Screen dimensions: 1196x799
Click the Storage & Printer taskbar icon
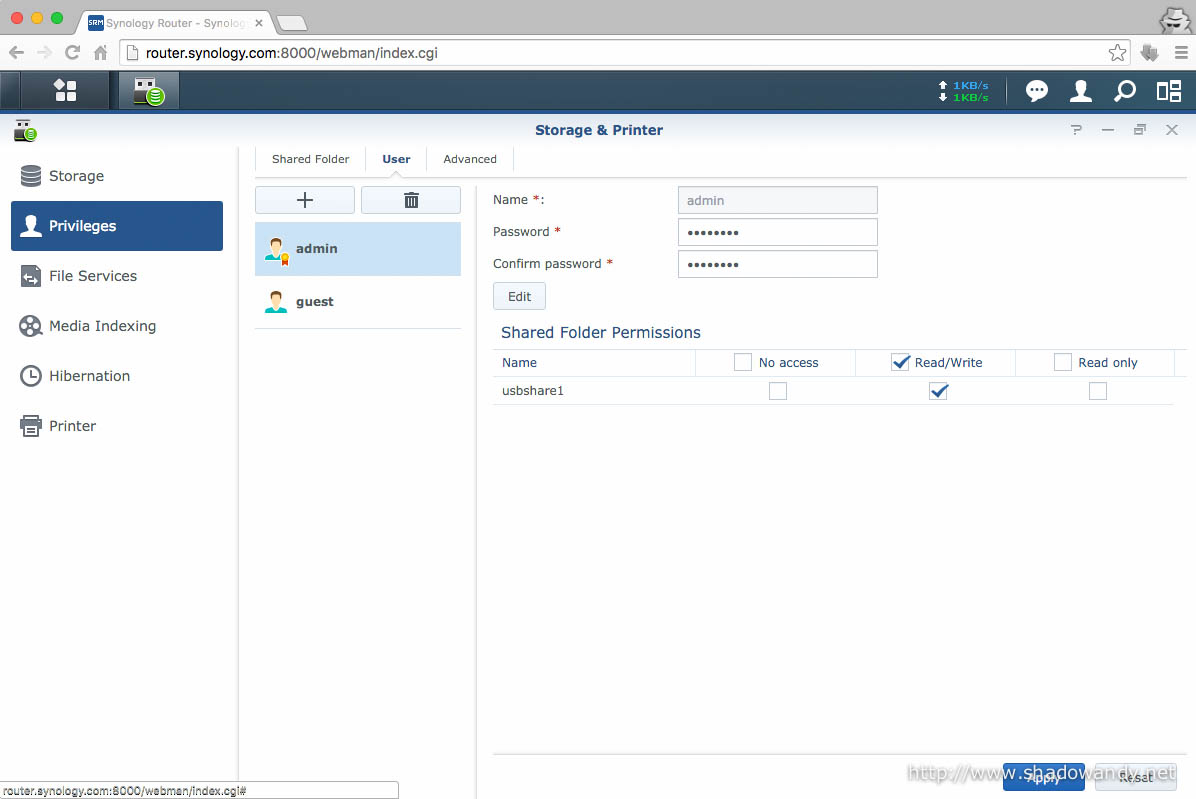click(149, 91)
